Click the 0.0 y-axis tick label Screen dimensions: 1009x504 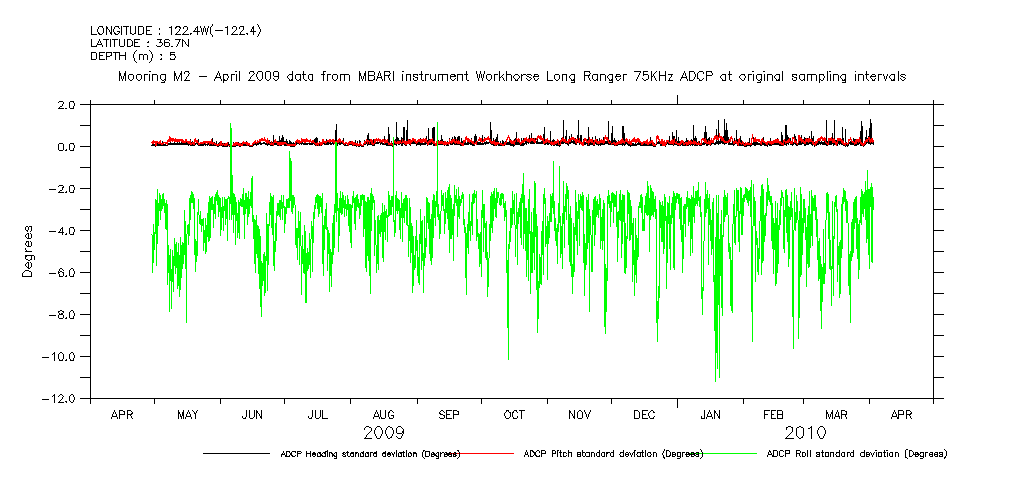(67, 147)
